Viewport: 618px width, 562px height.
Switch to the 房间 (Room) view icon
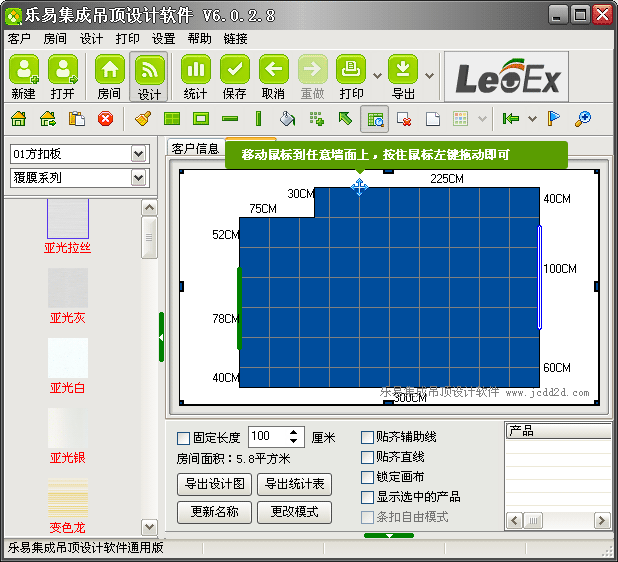110,70
